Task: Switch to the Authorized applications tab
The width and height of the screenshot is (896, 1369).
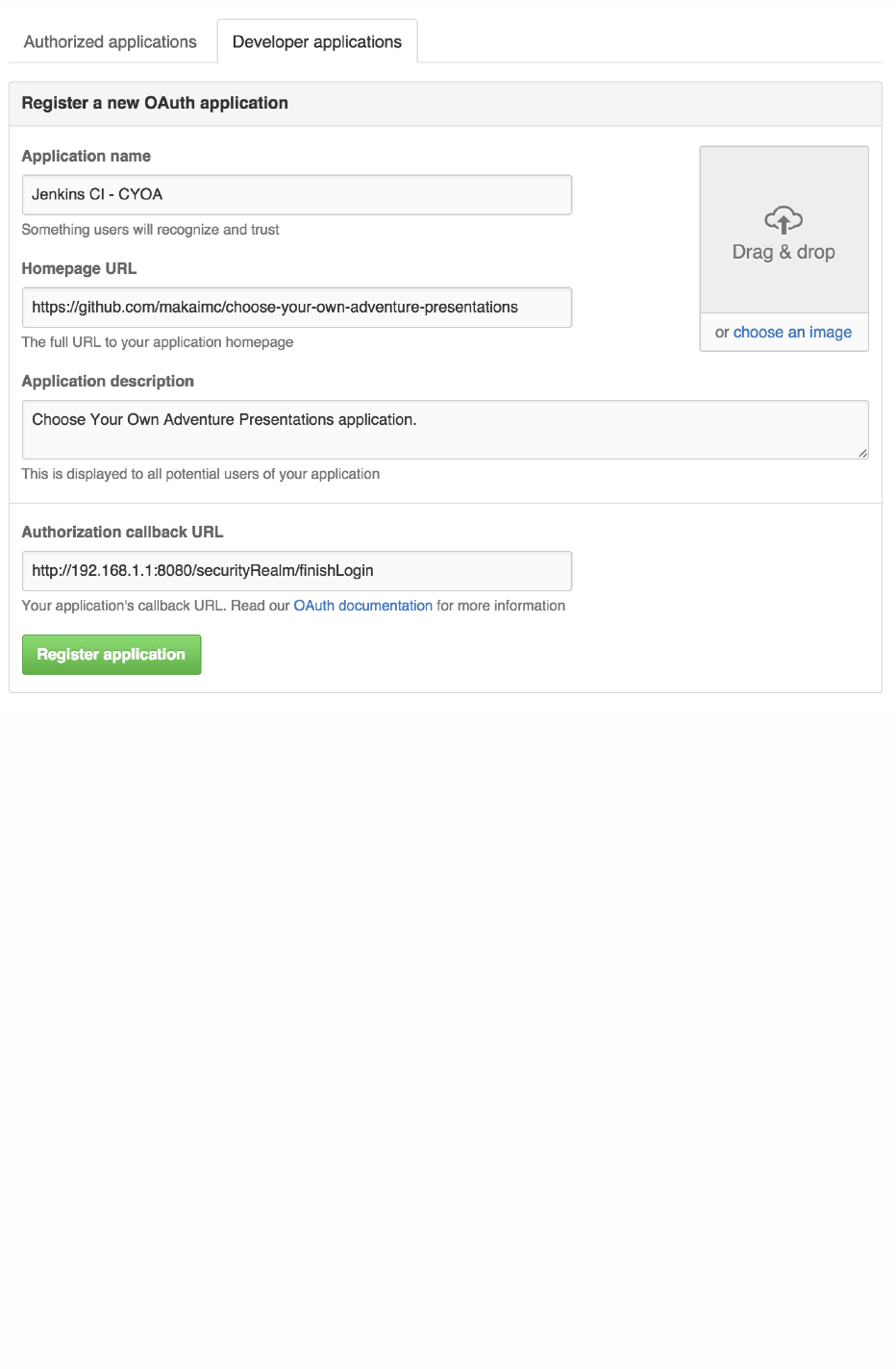Action: pyautogui.click(x=111, y=42)
